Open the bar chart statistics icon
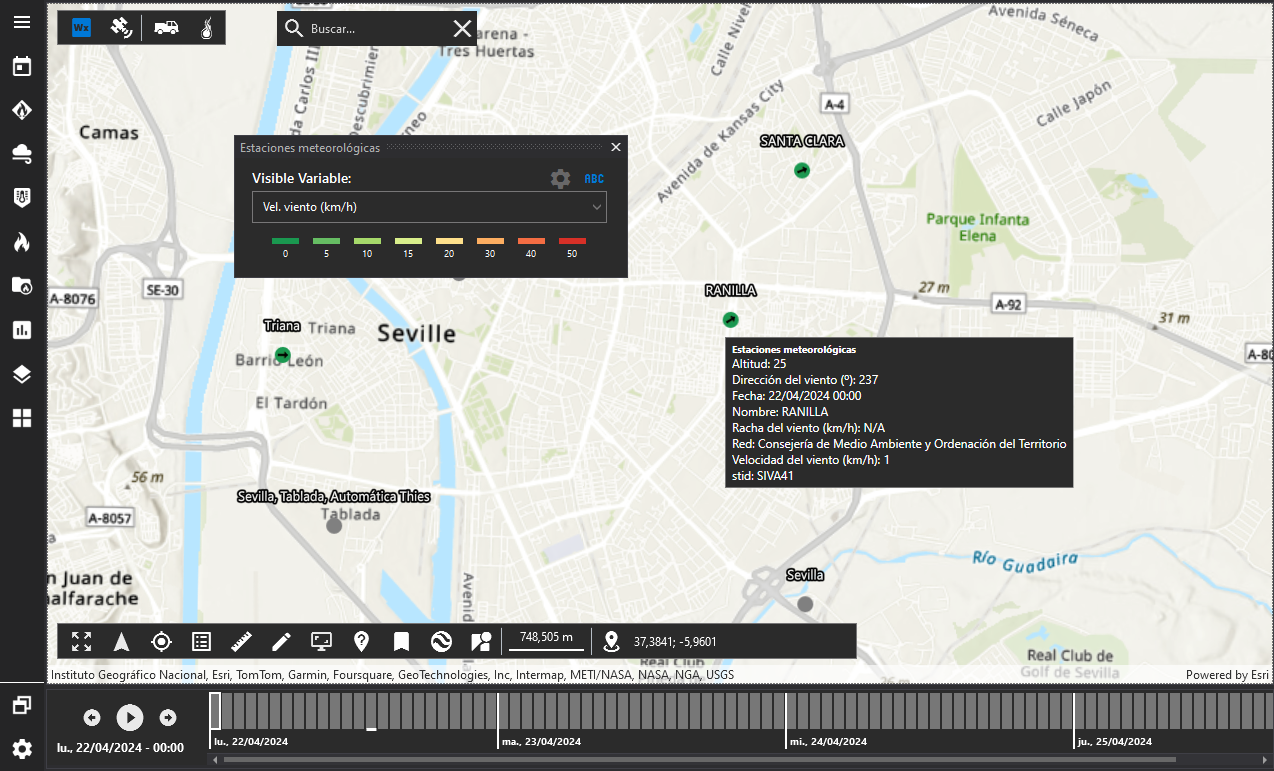1274x771 pixels. tap(22, 330)
